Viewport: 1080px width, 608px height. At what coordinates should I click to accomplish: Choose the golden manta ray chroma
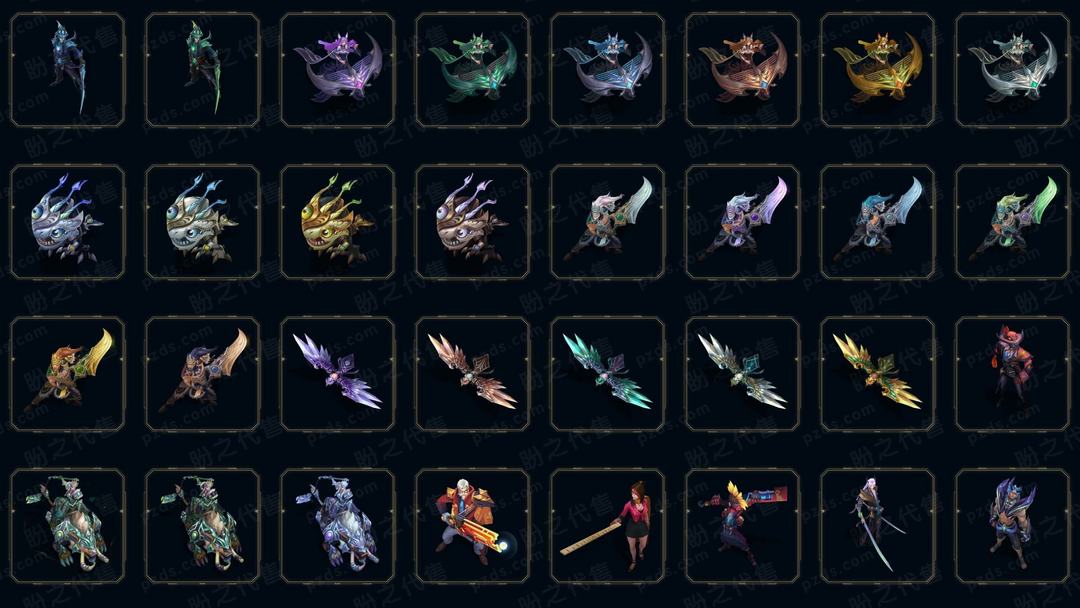[x=878, y=70]
